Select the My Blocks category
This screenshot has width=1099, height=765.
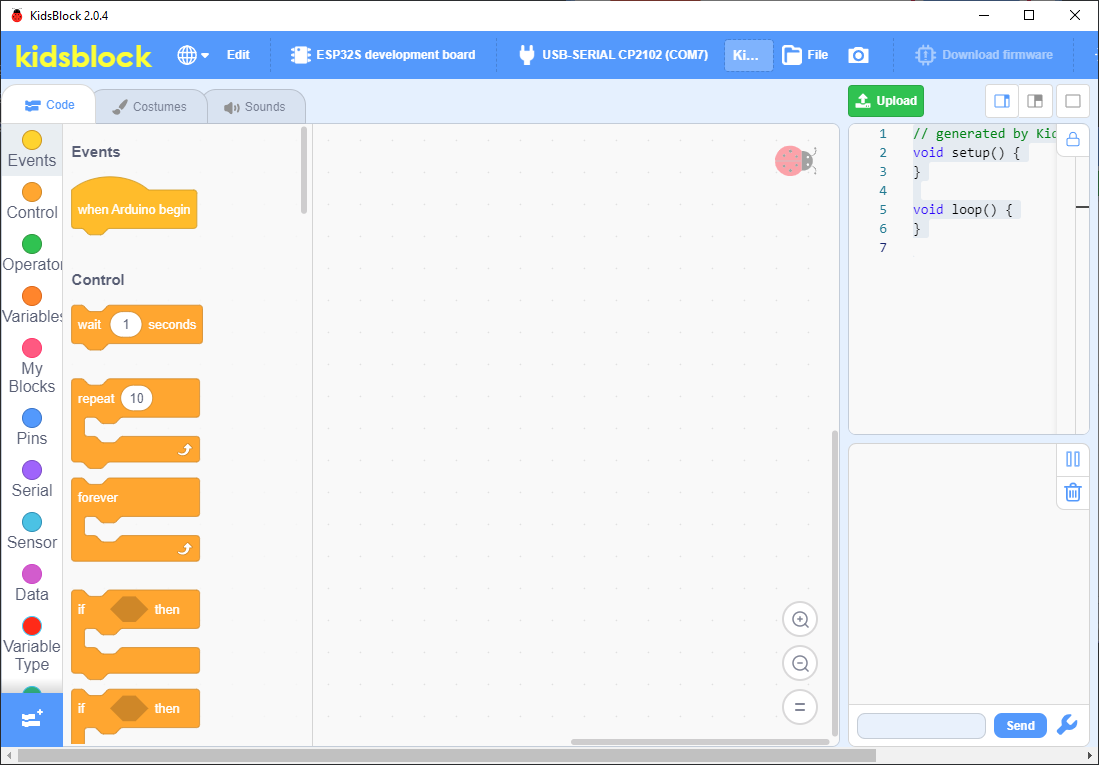coord(32,367)
